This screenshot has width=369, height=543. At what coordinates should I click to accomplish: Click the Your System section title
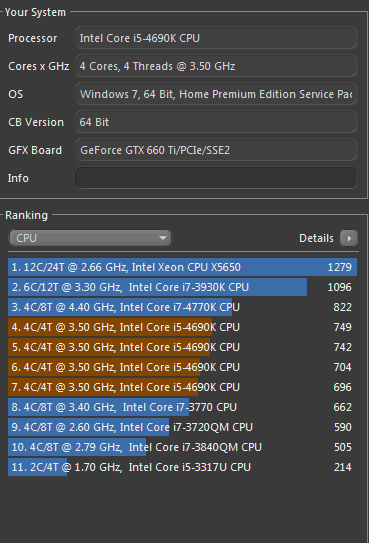pyautogui.click(x=35, y=12)
